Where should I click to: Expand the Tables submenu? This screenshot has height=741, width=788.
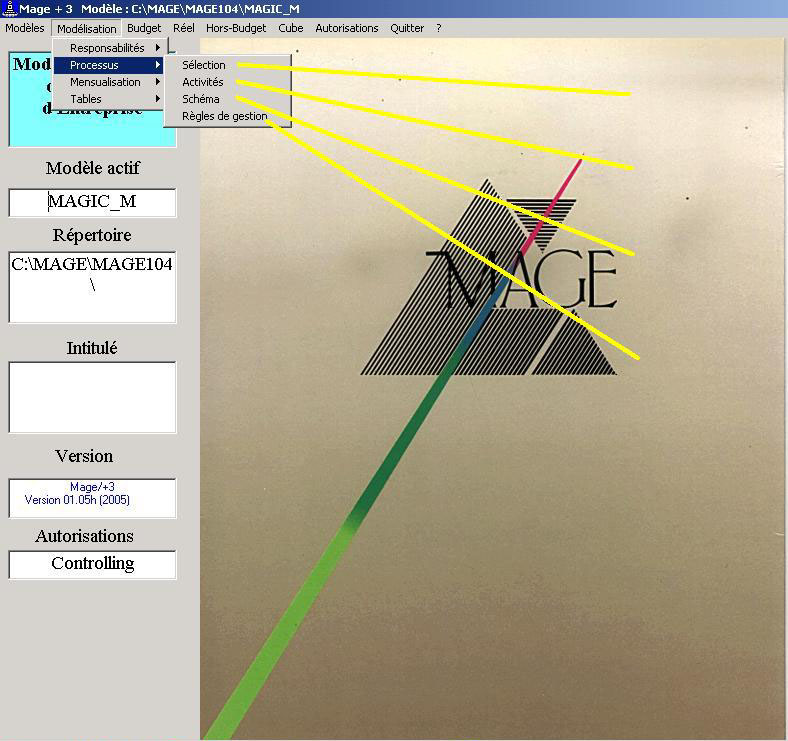pyautogui.click(x=108, y=99)
